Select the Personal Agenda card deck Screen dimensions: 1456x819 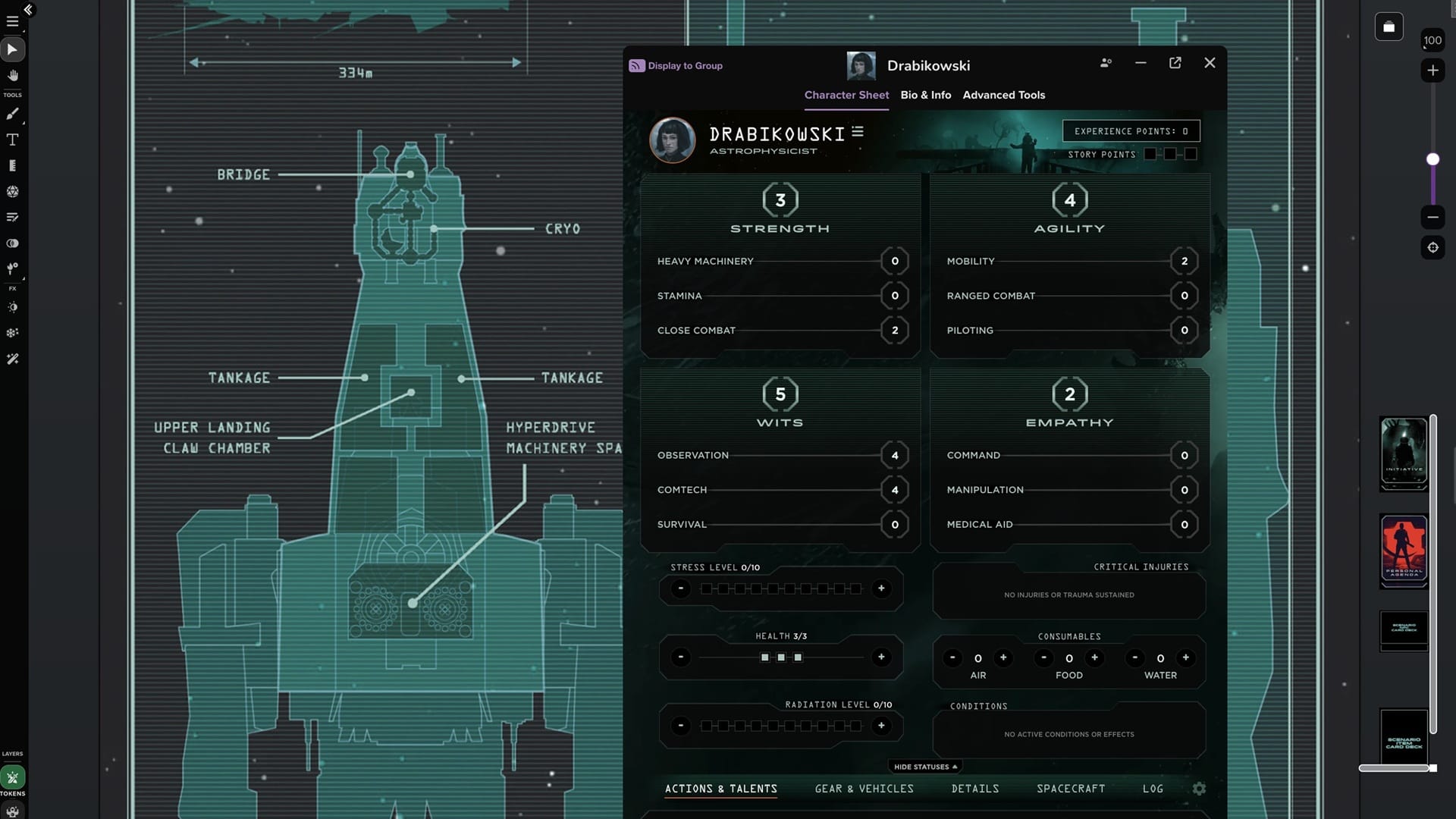coord(1404,551)
